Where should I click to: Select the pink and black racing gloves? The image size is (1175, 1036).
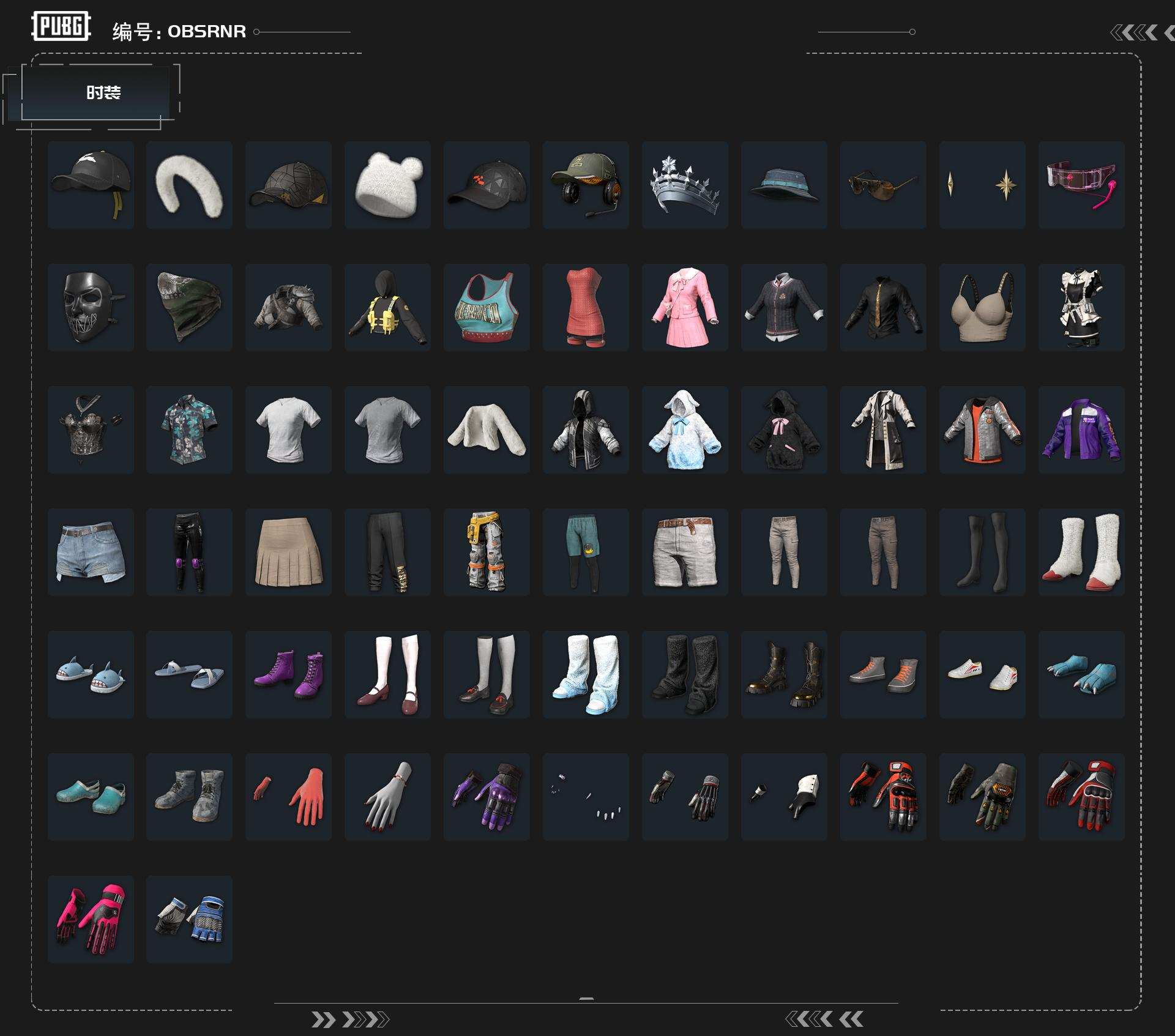[x=91, y=919]
